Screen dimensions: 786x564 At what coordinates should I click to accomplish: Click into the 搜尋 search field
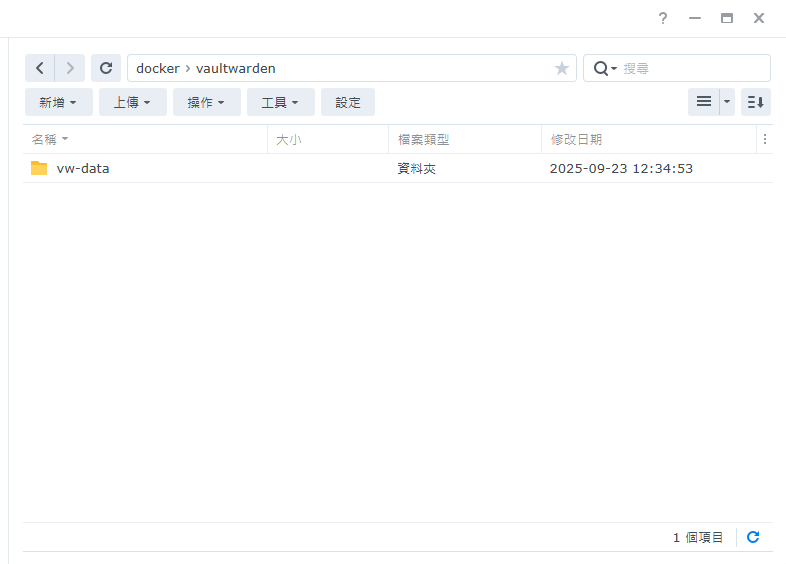[692, 68]
